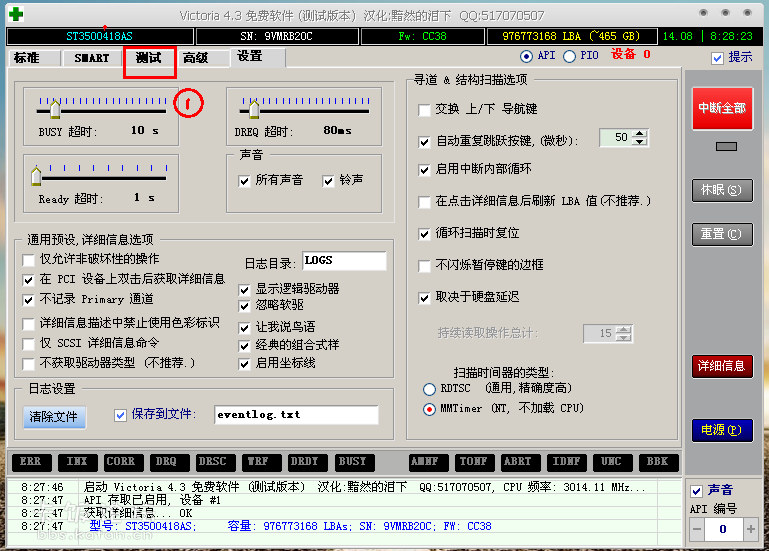Click the BBK error indicator
Screen dimensions: 769x551
[658, 462]
